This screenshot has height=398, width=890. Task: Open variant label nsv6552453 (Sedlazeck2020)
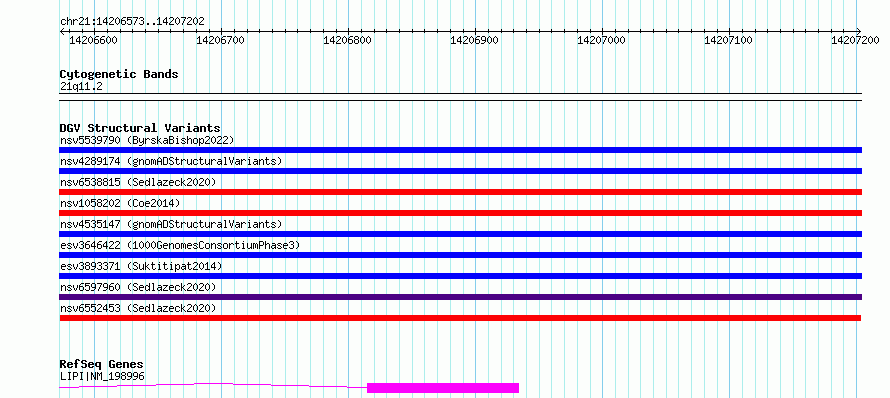(138, 308)
